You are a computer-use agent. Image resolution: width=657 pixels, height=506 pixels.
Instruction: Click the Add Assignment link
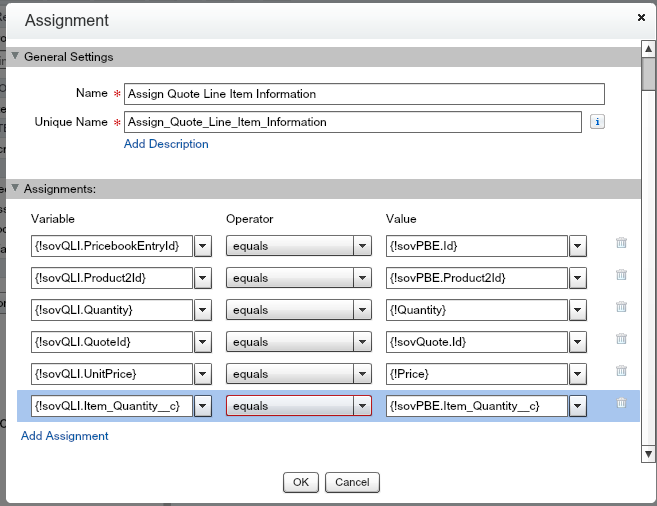click(65, 436)
